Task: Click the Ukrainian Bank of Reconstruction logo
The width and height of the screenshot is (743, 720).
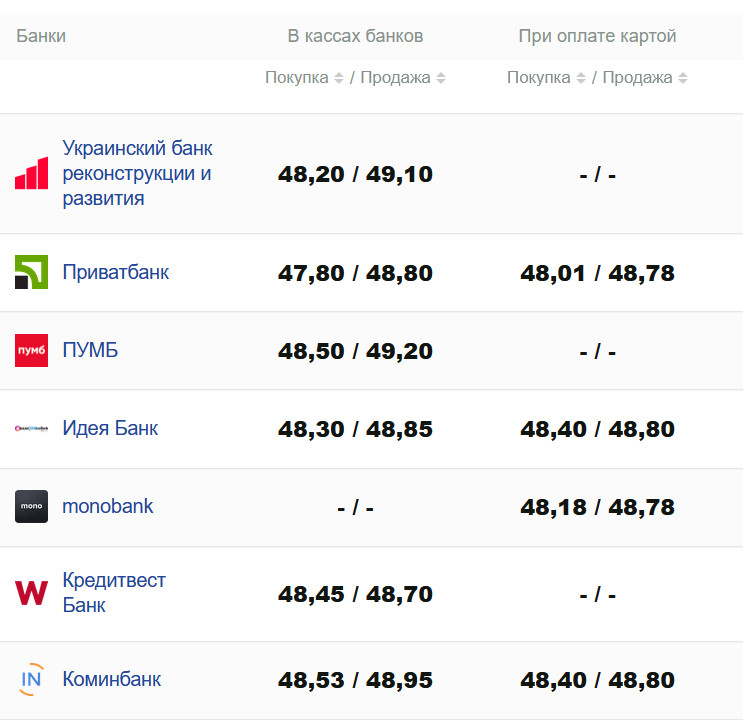Action: [31, 173]
